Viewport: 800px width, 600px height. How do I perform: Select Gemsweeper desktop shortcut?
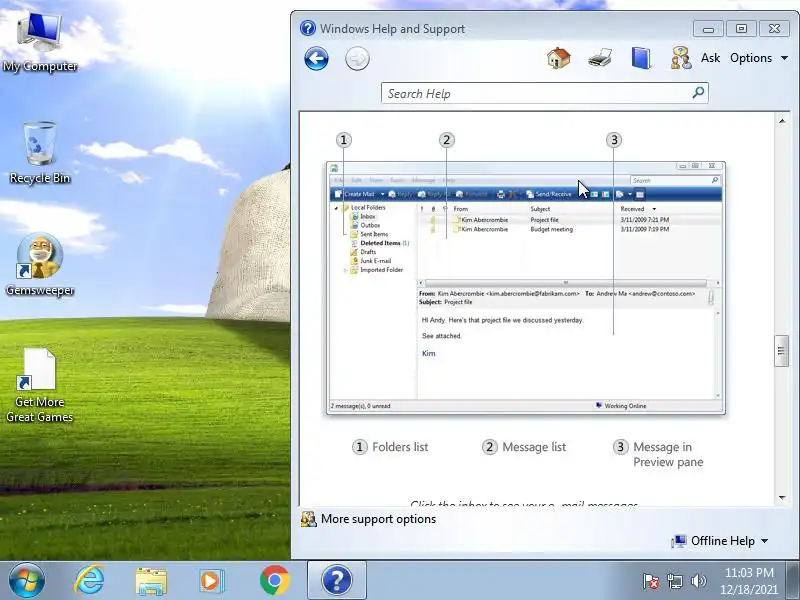pyautogui.click(x=40, y=264)
